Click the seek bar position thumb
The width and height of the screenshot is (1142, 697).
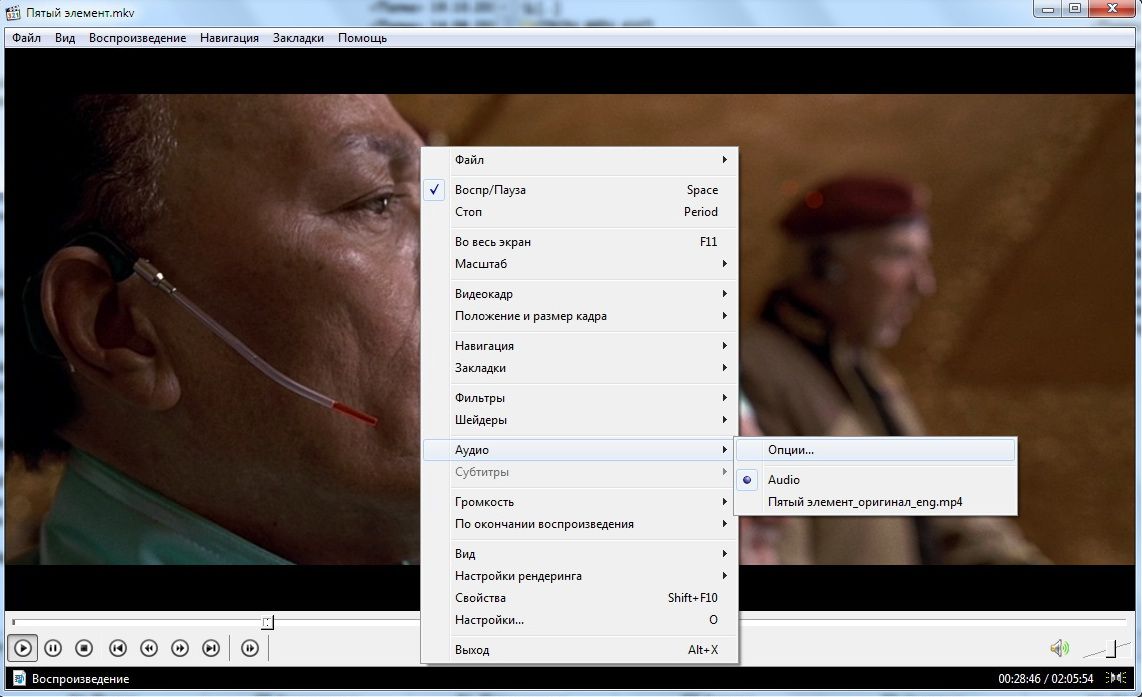268,622
